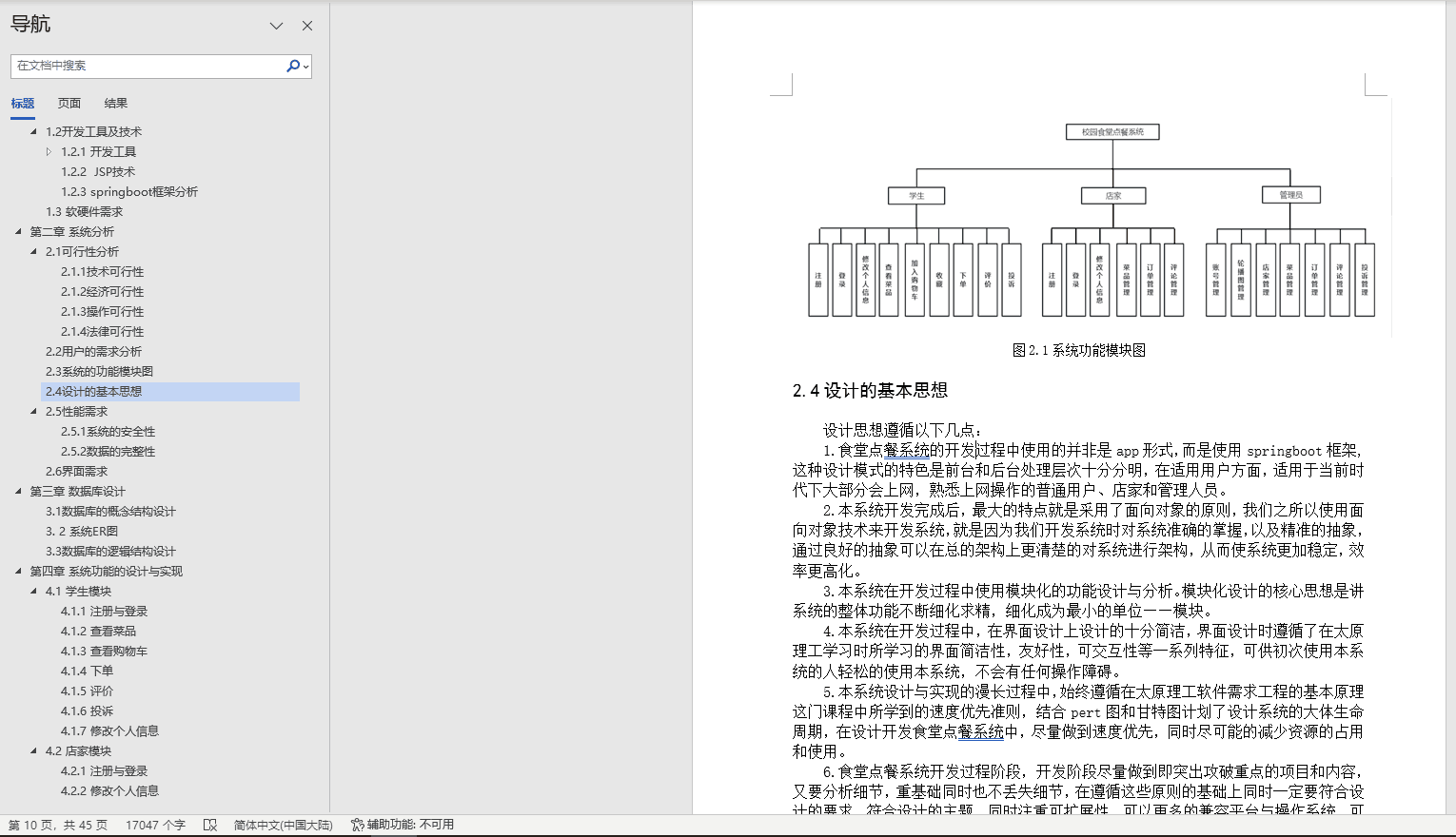Click the 店家 node in the module diagram
1456x837 pixels.
1113,195
